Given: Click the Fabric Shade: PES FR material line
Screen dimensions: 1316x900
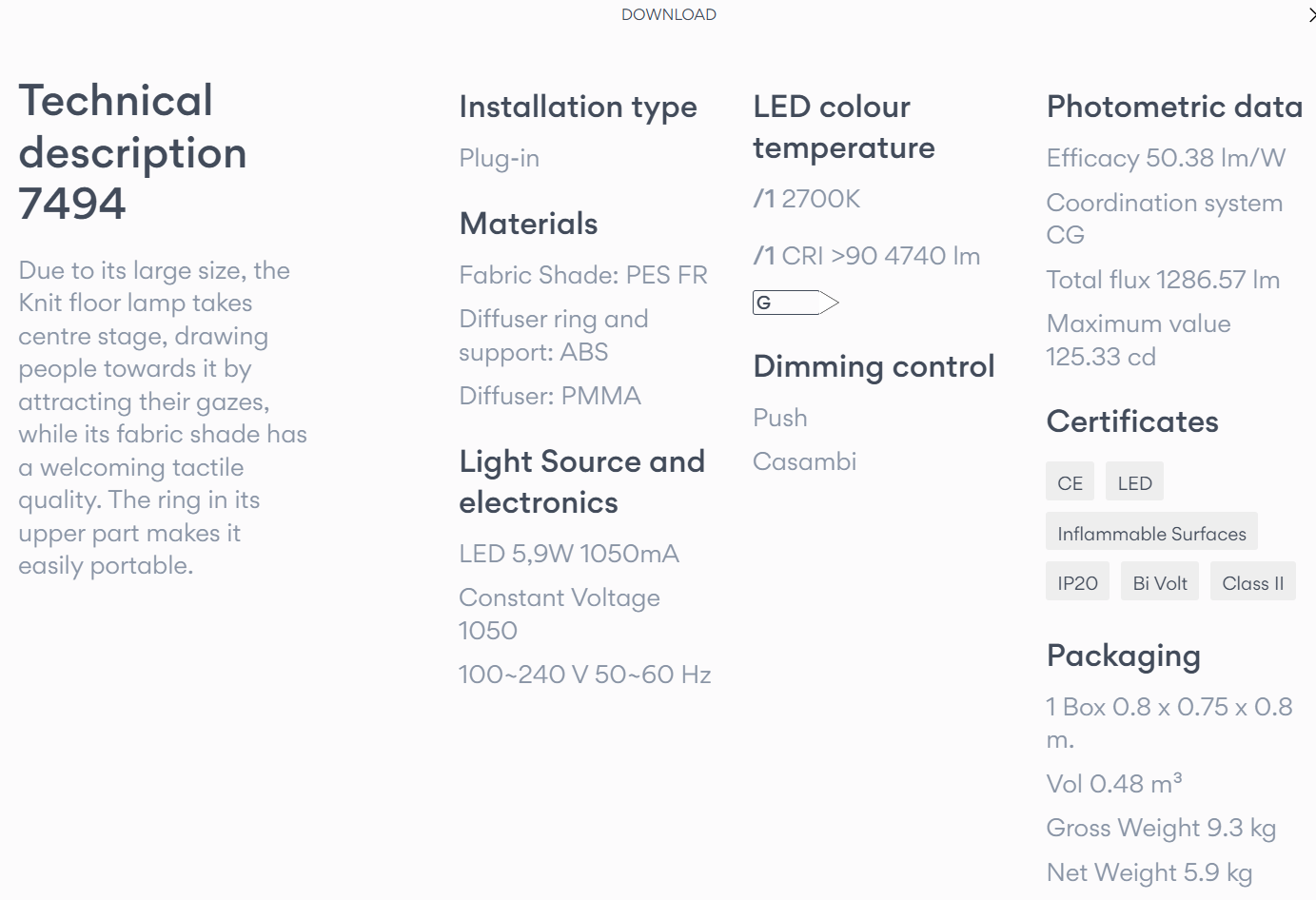Looking at the screenshot, I should click(582, 275).
